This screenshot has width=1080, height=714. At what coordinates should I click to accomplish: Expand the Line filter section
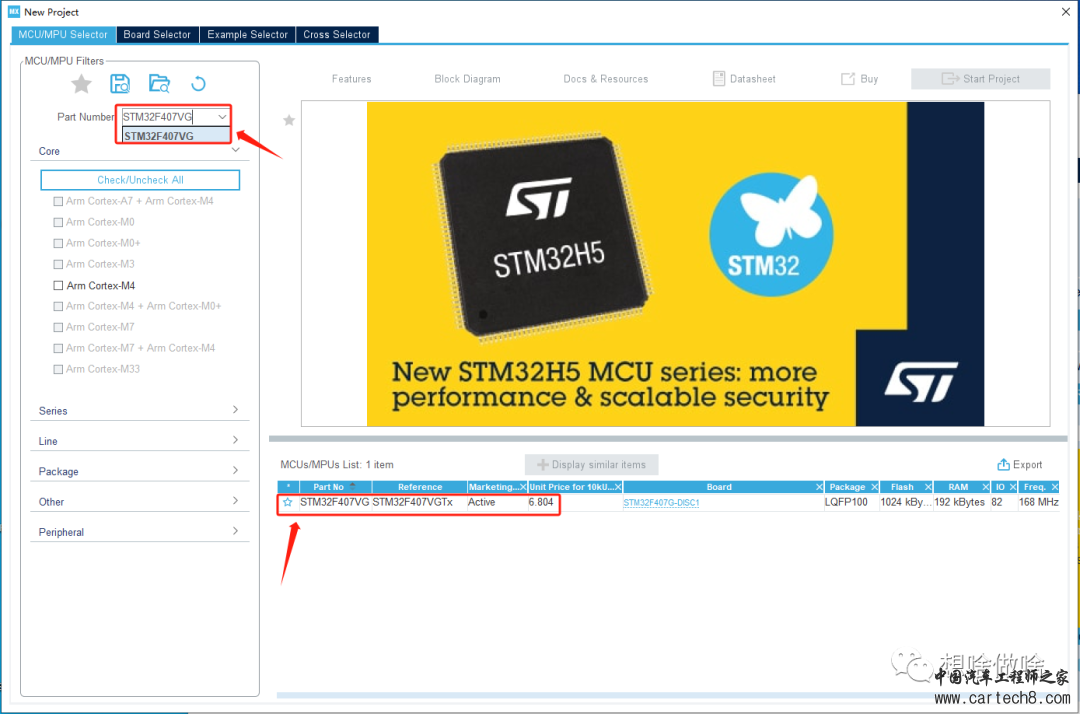[236, 440]
